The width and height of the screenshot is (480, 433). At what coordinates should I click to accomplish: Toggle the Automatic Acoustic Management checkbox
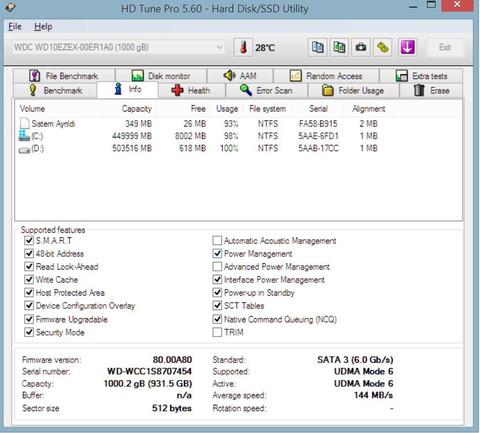point(217,240)
